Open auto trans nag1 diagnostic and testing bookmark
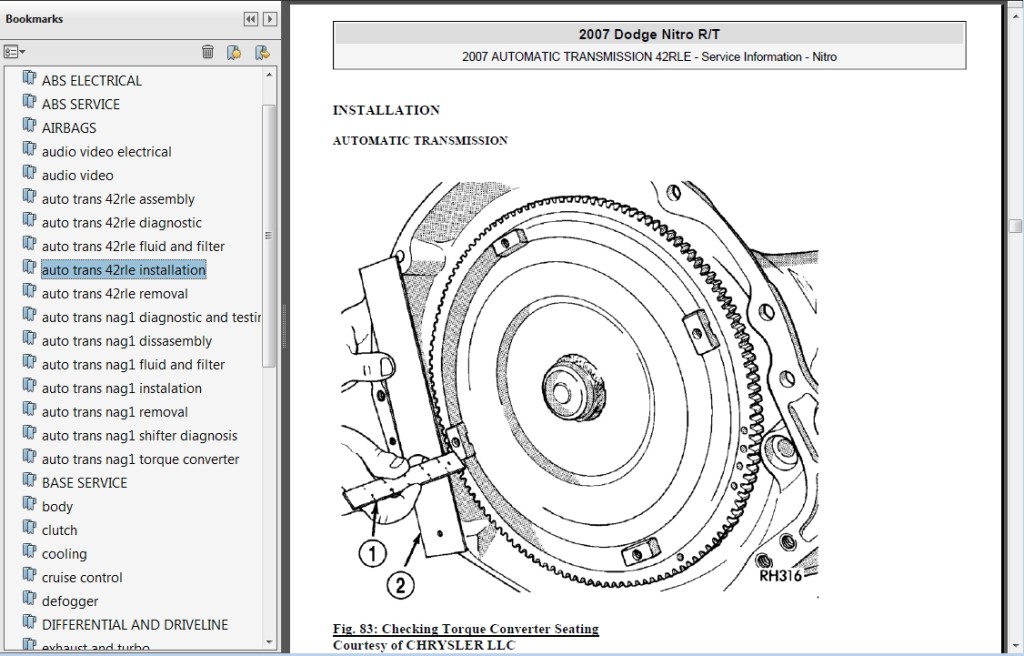 151,318
